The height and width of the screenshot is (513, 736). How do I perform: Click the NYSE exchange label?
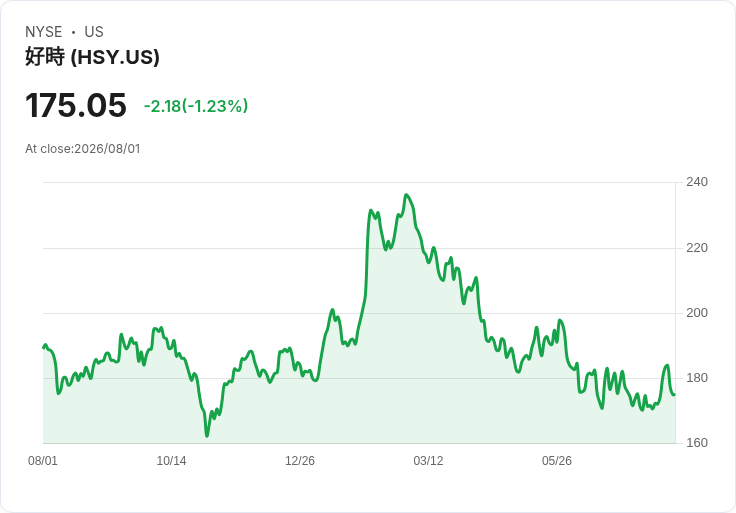44,32
